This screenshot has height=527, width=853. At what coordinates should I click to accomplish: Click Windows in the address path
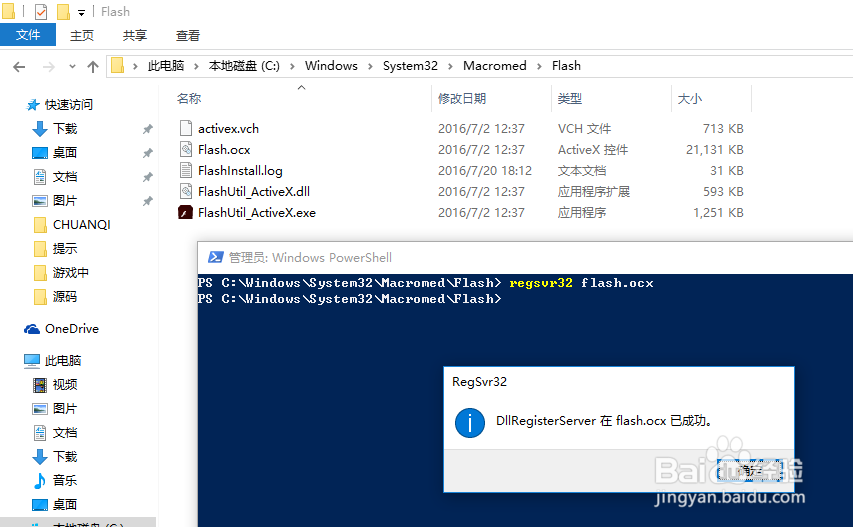click(331, 66)
